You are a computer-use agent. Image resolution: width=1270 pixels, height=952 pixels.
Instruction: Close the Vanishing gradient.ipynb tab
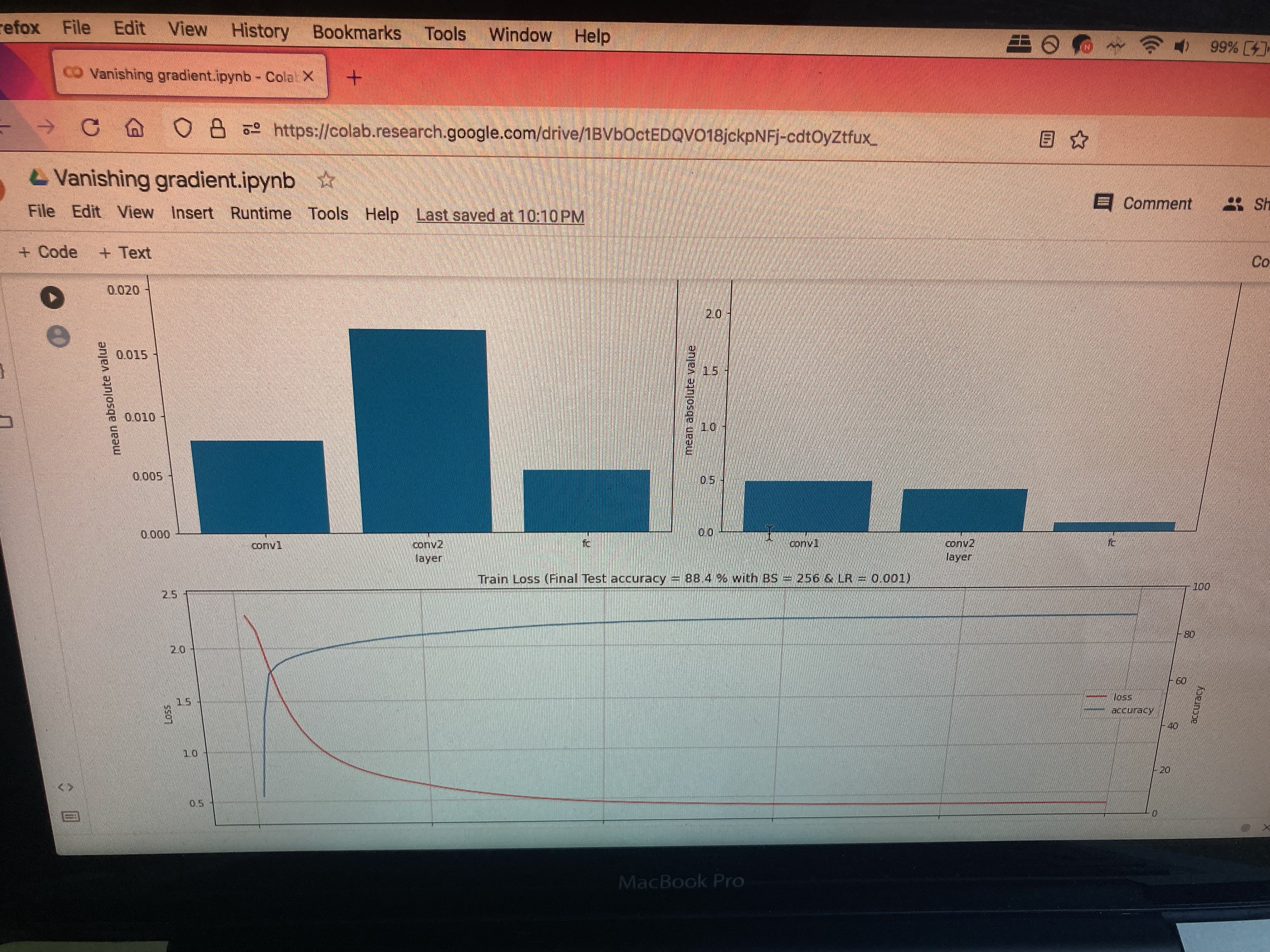[308, 76]
